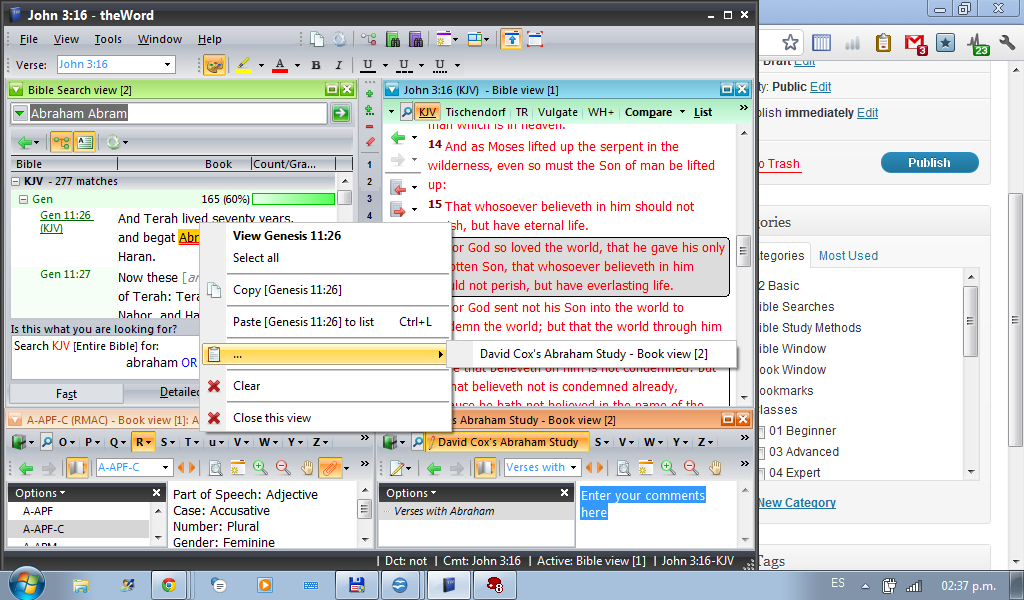Click the hand pan icon in RMAC book view
Screen dimensions: 1024x600
307,467
